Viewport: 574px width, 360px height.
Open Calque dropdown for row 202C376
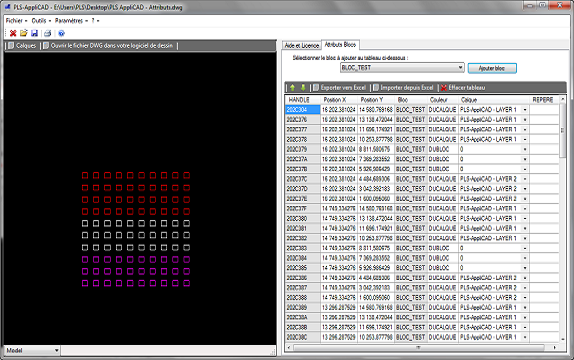[x=525, y=119]
